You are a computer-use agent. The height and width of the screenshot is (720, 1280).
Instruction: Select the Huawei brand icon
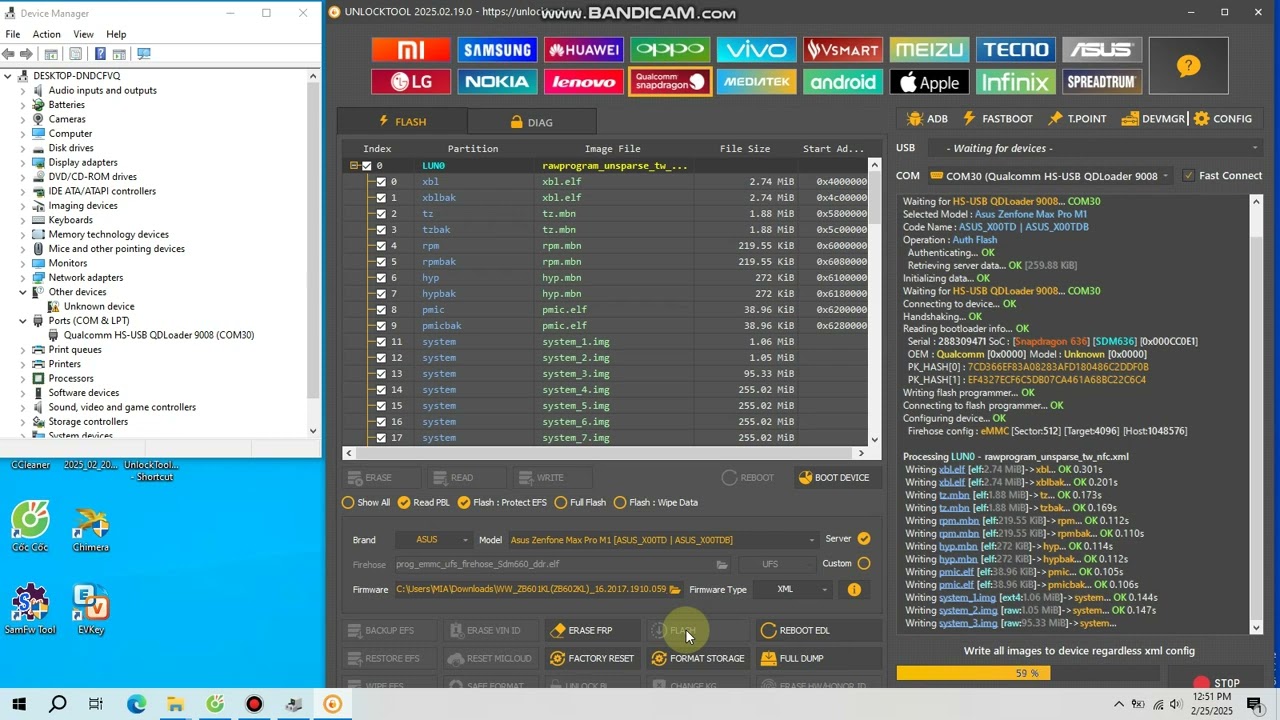pyautogui.click(x=584, y=50)
